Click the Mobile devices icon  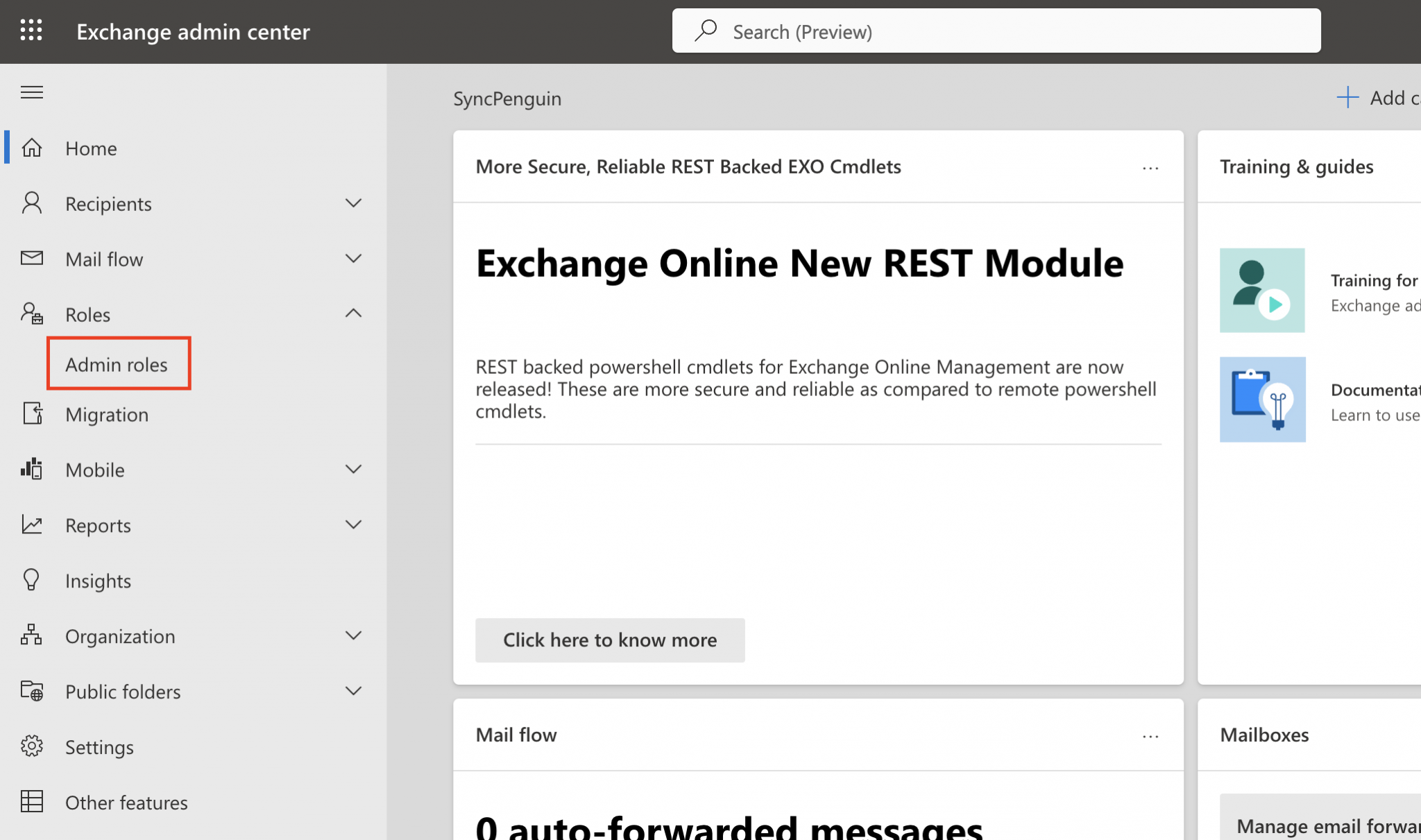[x=32, y=469]
